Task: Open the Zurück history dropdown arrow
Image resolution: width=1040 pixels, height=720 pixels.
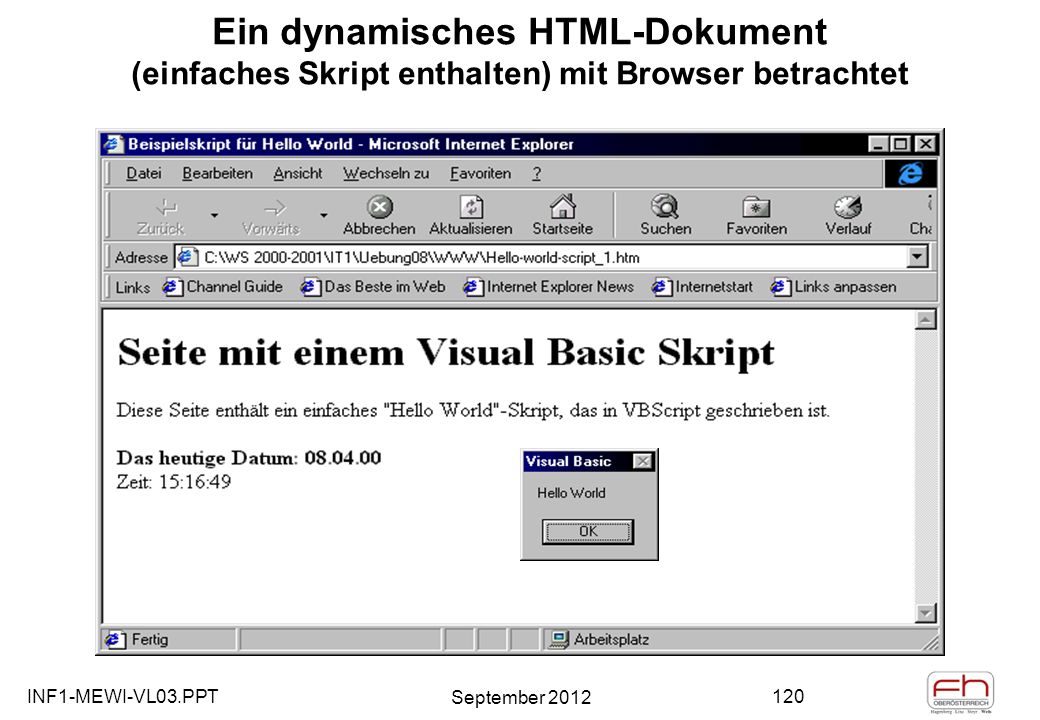Action: (214, 215)
